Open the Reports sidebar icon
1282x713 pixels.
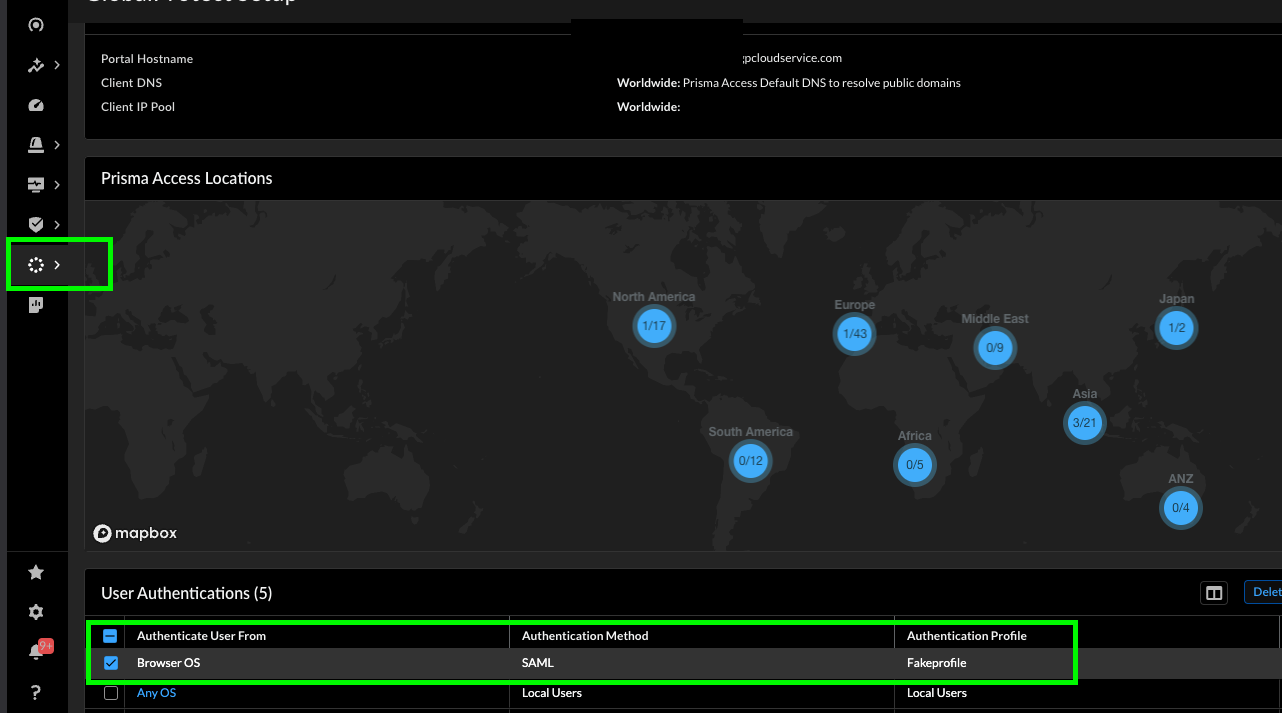36,304
